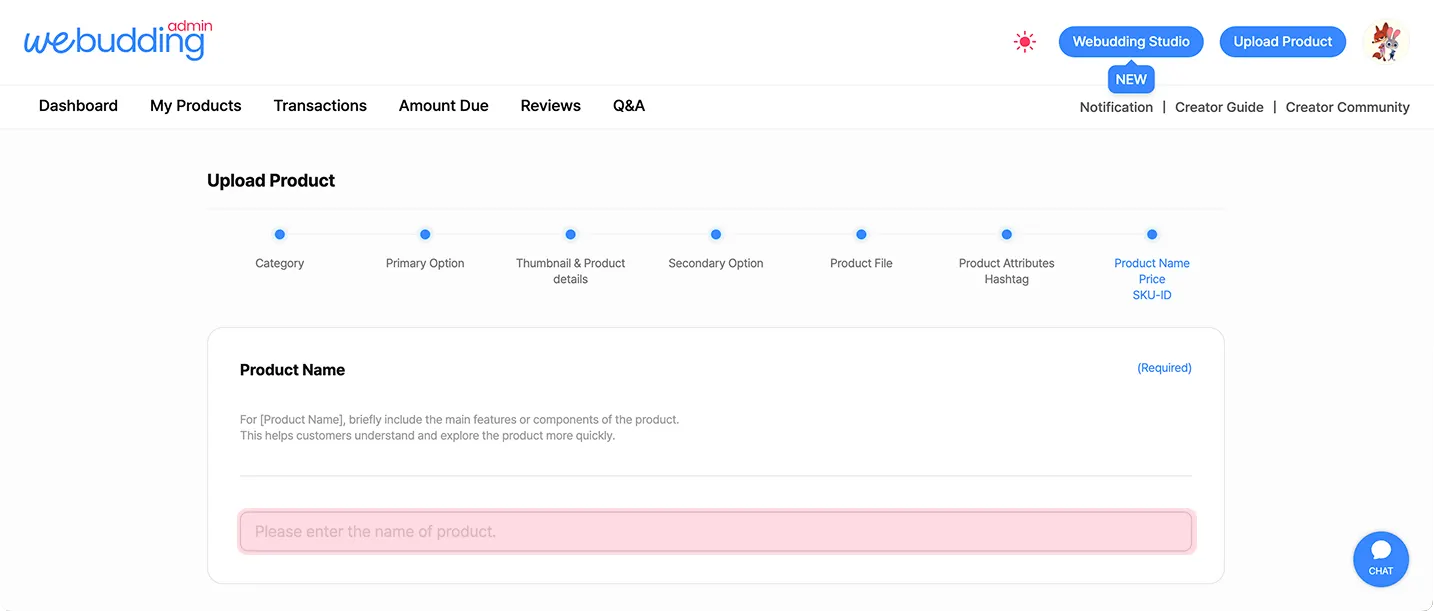Open the fox avatar profile menu
Screen dimensions: 1434x611
(1386, 42)
